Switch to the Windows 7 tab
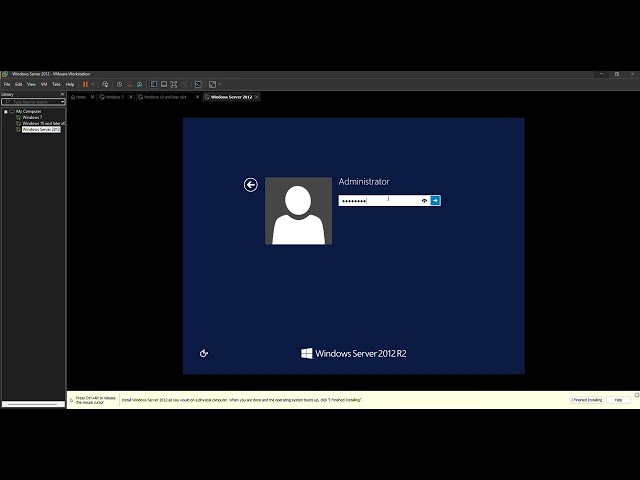Viewport: 640px width, 480px height. click(112, 97)
